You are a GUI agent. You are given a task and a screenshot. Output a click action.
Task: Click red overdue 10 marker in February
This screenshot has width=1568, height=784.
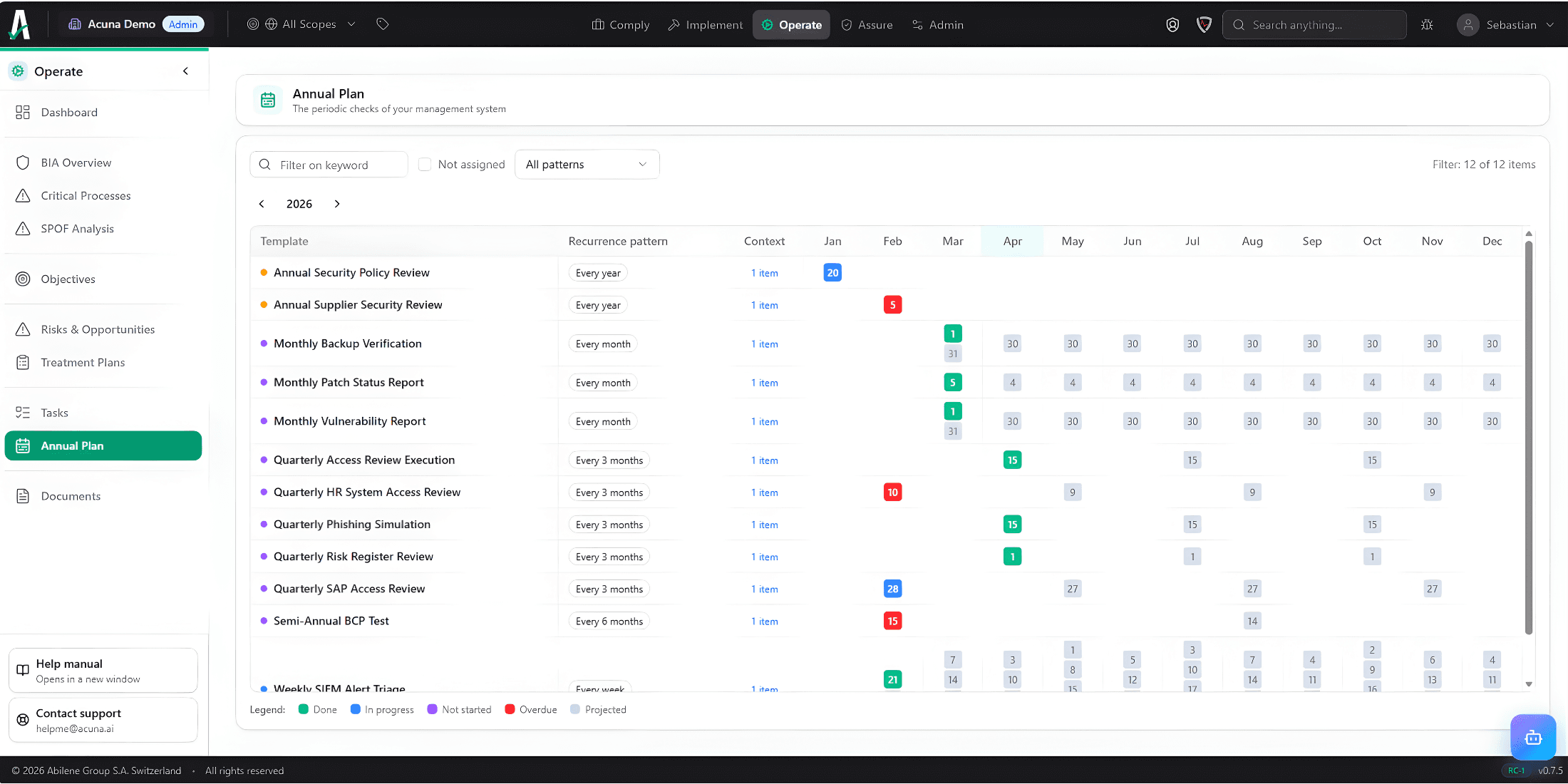pyautogui.click(x=892, y=492)
